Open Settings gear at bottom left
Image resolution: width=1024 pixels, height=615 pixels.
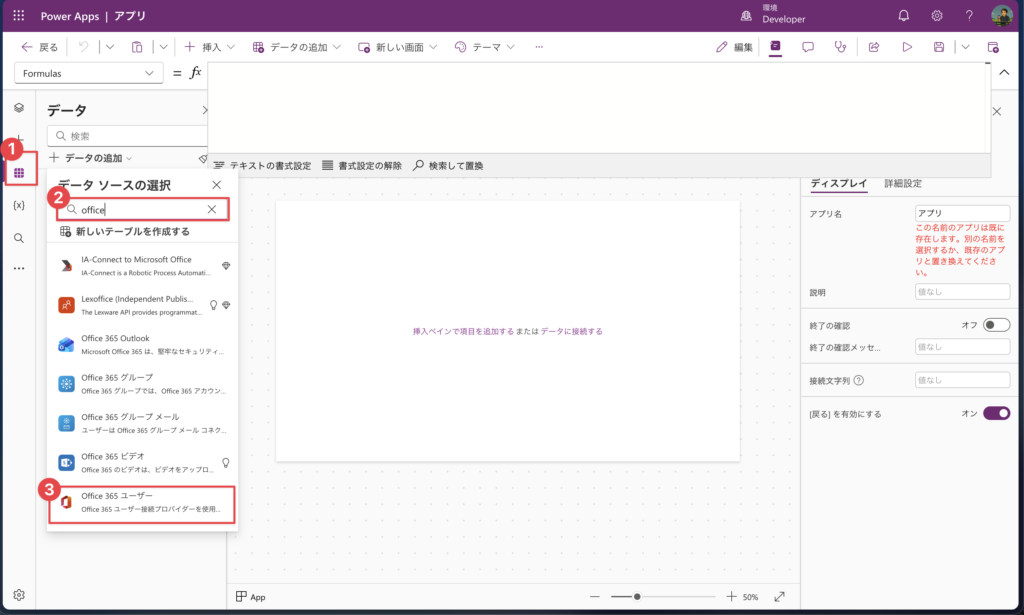click(x=18, y=595)
